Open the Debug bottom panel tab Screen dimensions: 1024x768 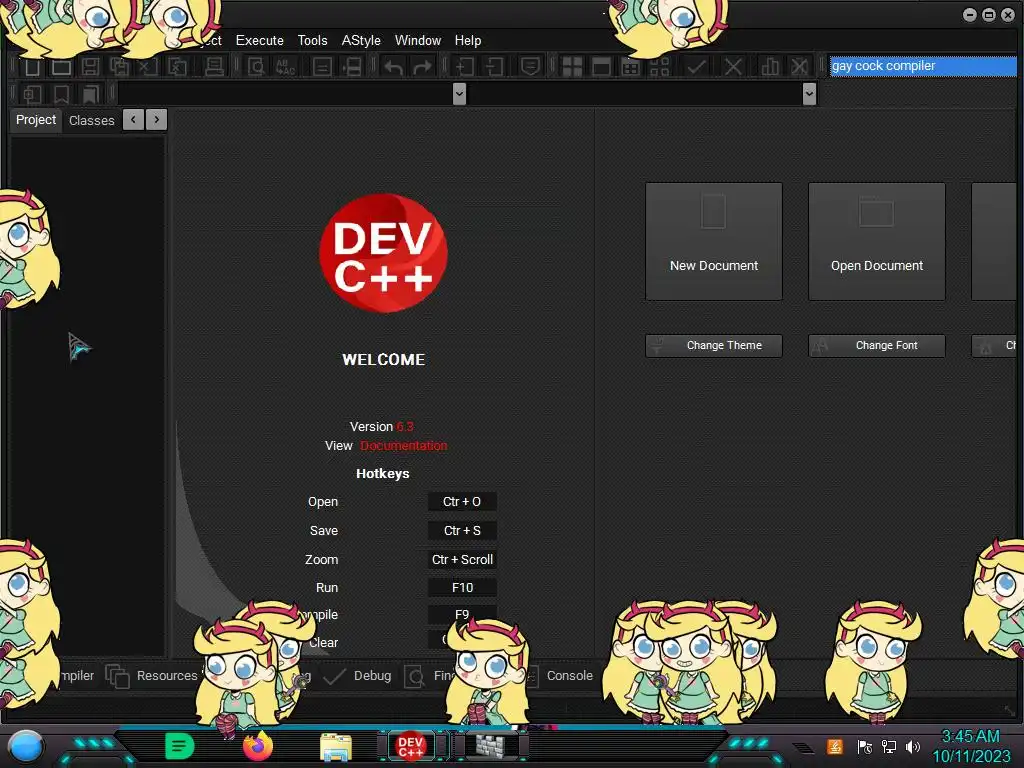[358, 676]
